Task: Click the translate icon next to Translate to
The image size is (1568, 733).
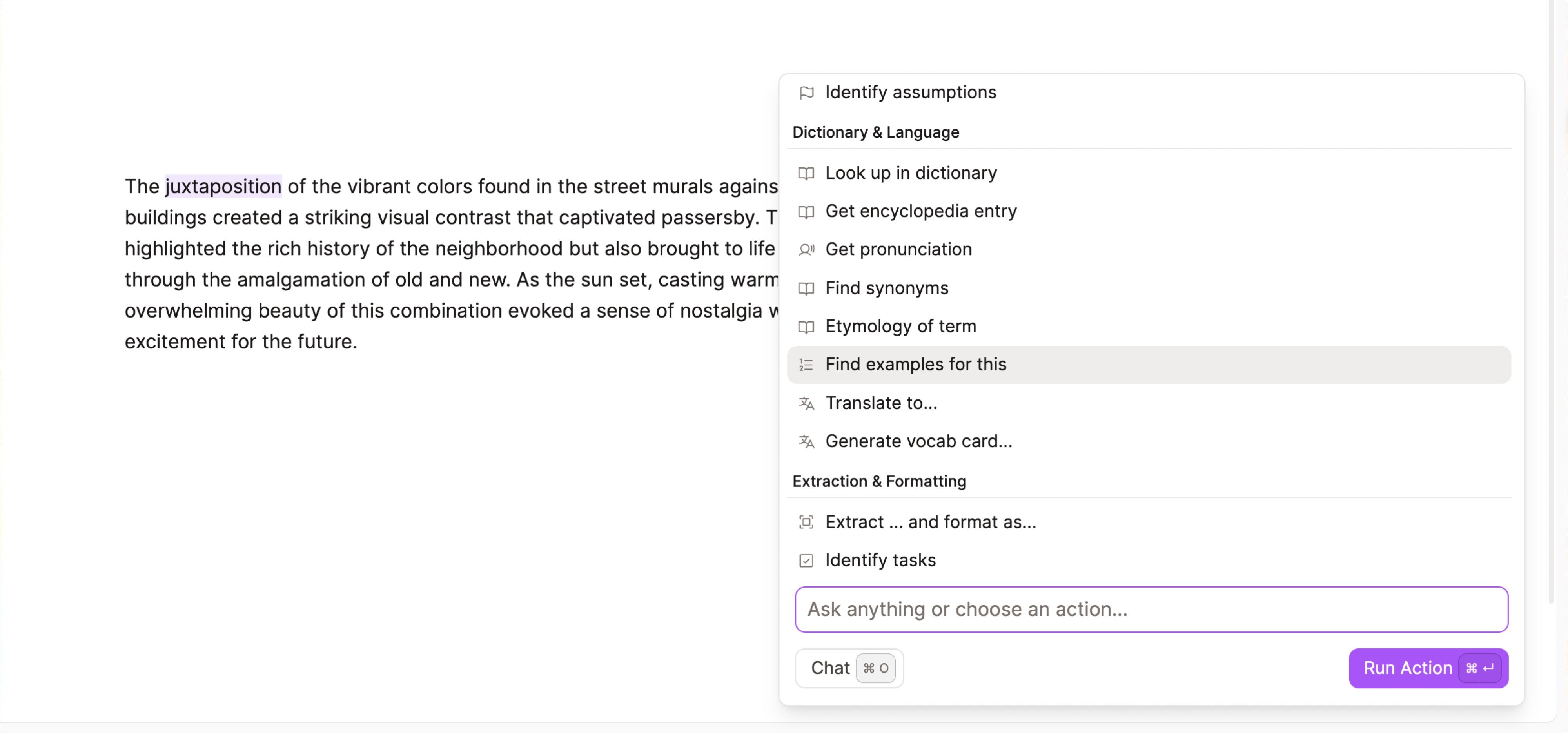Action: pos(806,403)
